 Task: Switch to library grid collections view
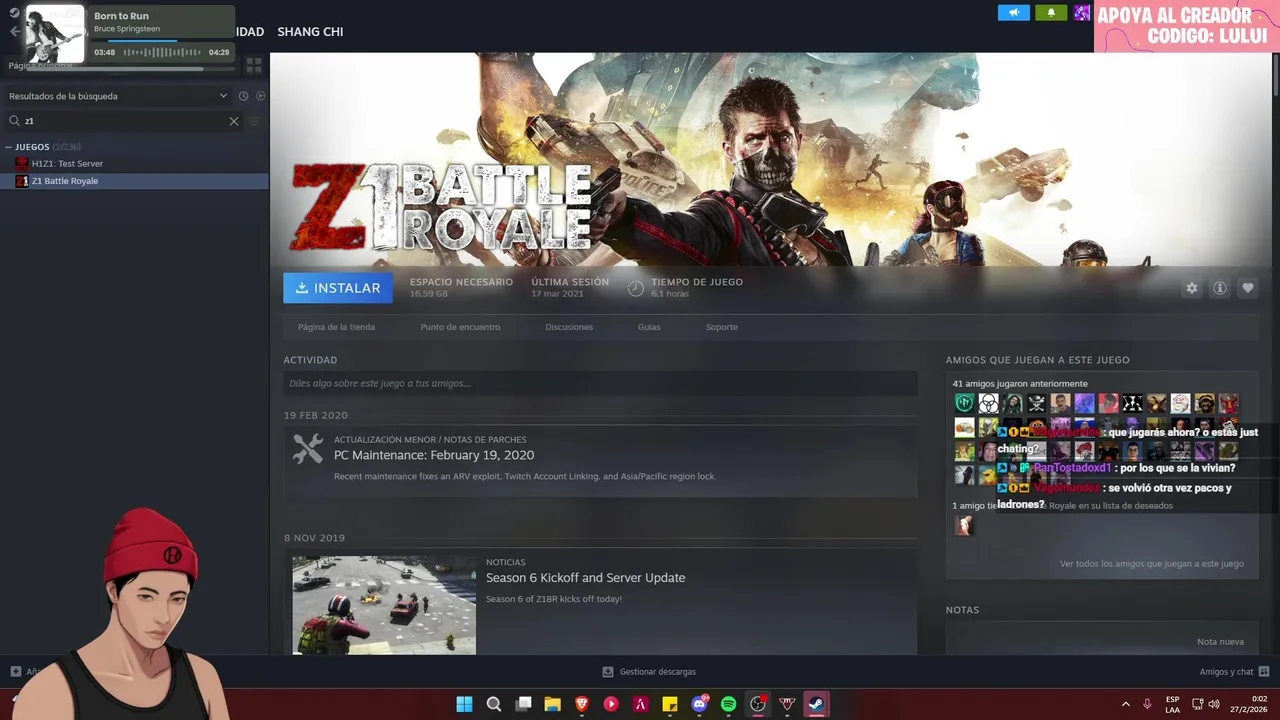254,65
